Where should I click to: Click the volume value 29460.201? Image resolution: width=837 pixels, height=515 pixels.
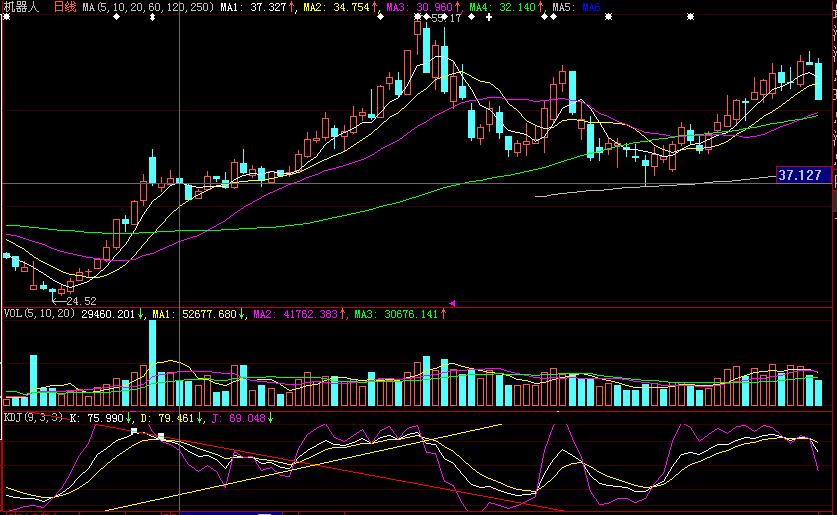click(x=108, y=314)
